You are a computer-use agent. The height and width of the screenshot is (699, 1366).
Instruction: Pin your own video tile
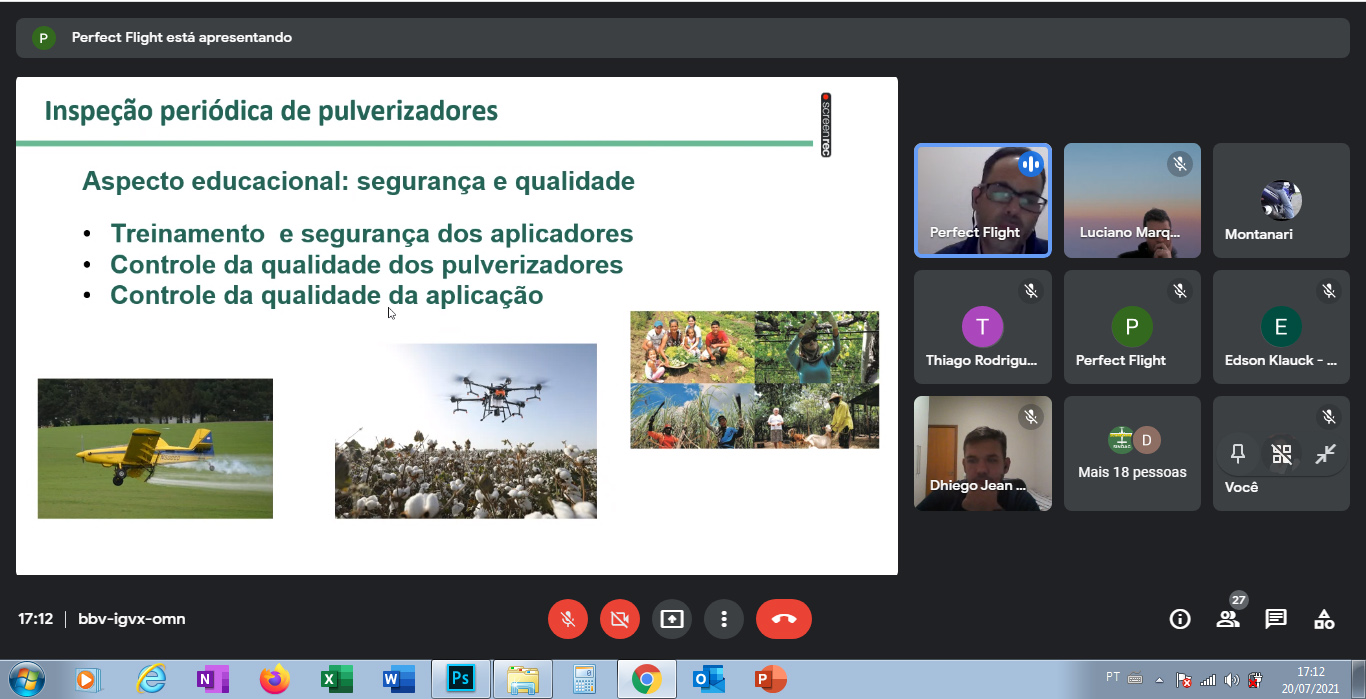click(1237, 454)
